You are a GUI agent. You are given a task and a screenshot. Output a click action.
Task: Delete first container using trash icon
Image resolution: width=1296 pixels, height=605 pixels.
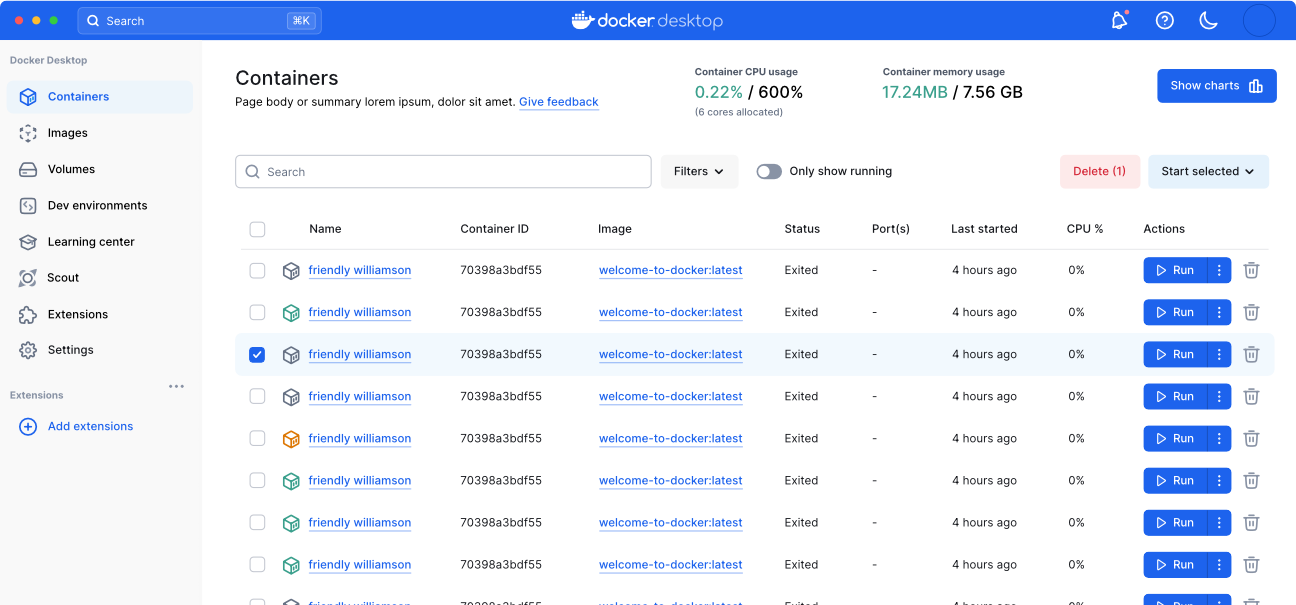1251,271
